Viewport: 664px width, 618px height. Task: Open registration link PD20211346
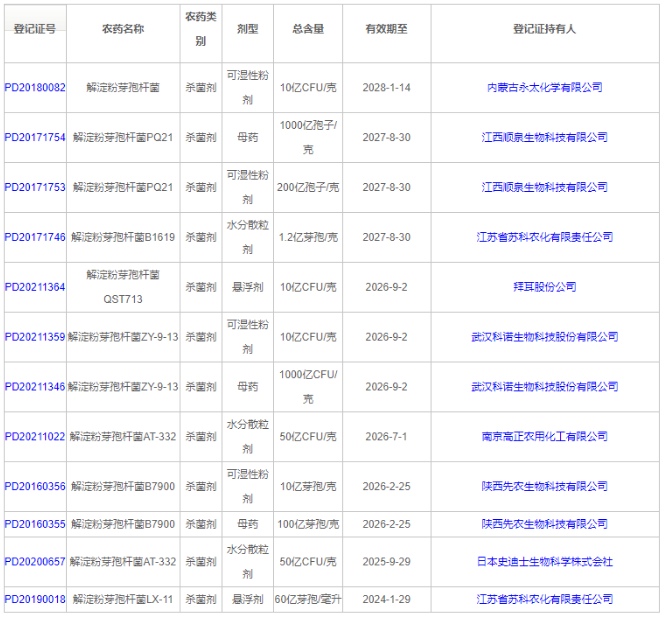point(35,387)
